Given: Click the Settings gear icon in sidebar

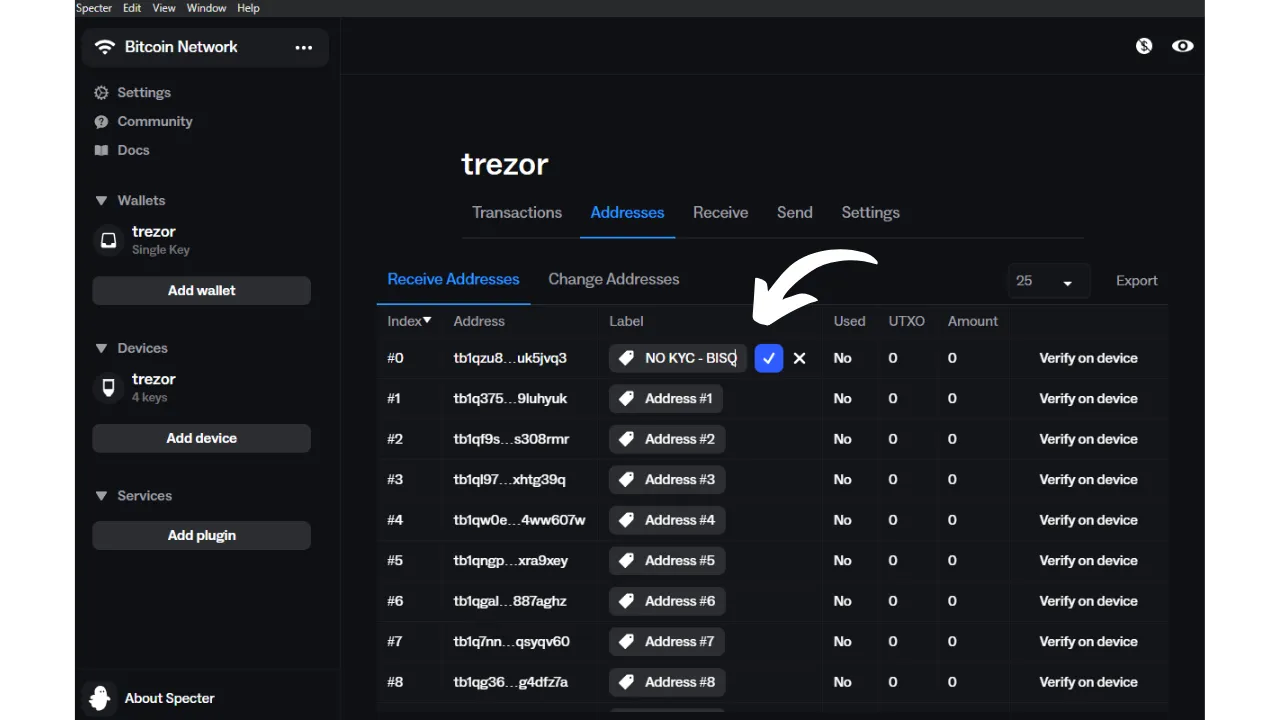Looking at the screenshot, I should [x=101, y=93].
